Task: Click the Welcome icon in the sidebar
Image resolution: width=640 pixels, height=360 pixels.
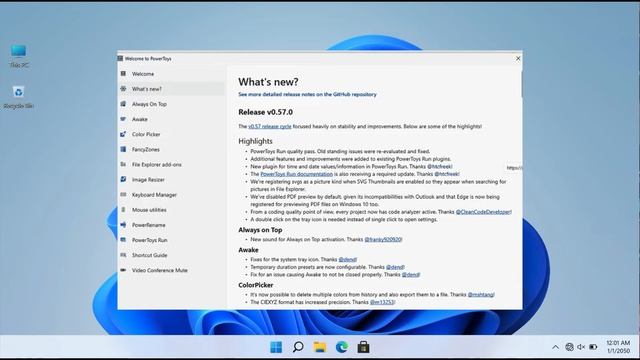Action: pos(123,74)
